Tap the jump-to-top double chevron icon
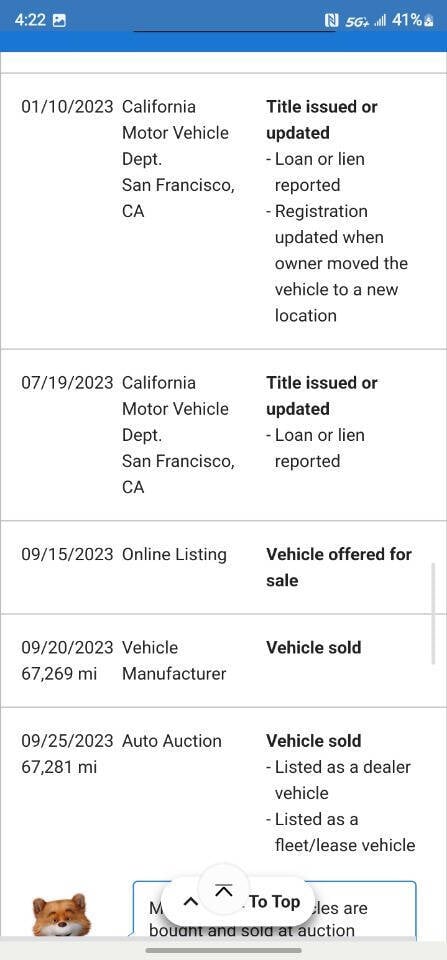Screen dimensions: 447x960 click(x=224, y=892)
